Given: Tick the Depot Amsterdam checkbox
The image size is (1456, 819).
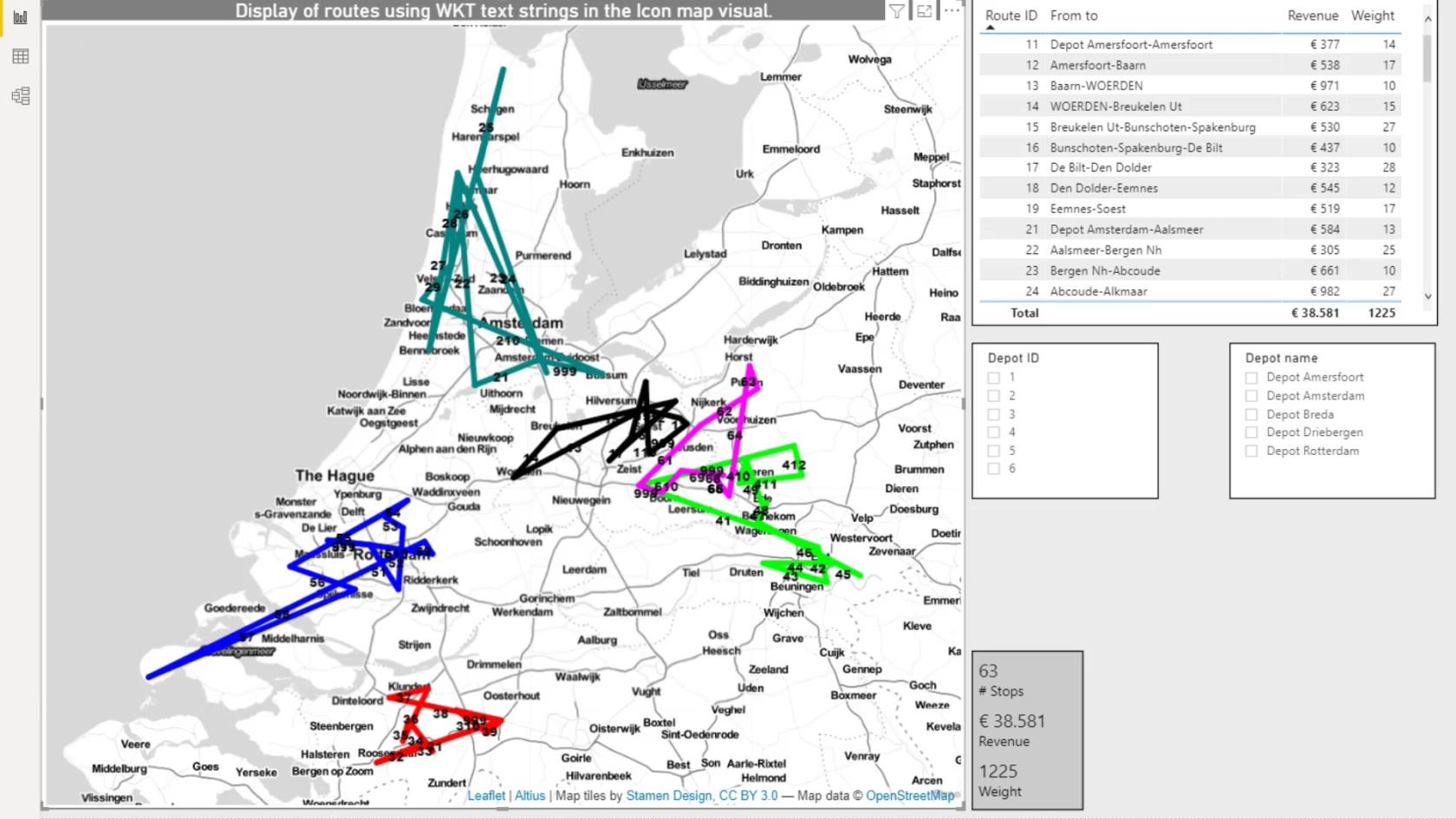Looking at the screenshot, I should 1251,396.
